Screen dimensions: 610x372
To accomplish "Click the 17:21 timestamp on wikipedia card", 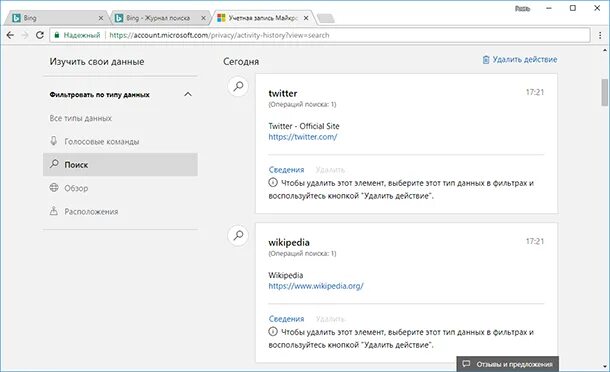I will tap(535, 241).
